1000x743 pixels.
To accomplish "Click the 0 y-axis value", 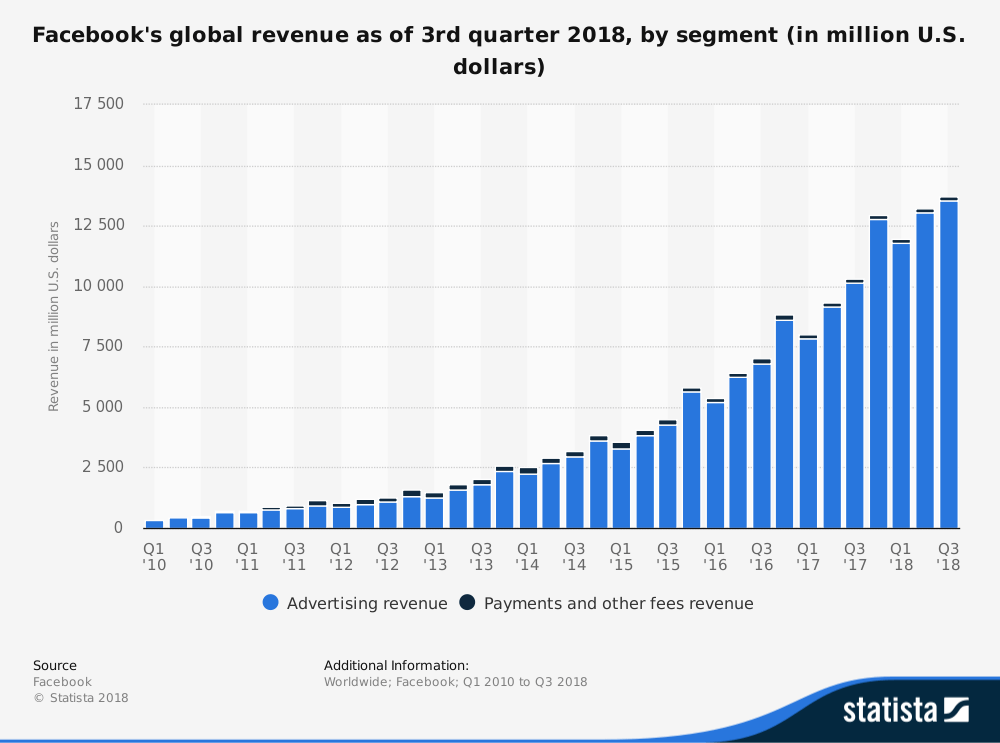I will point(119,527).
